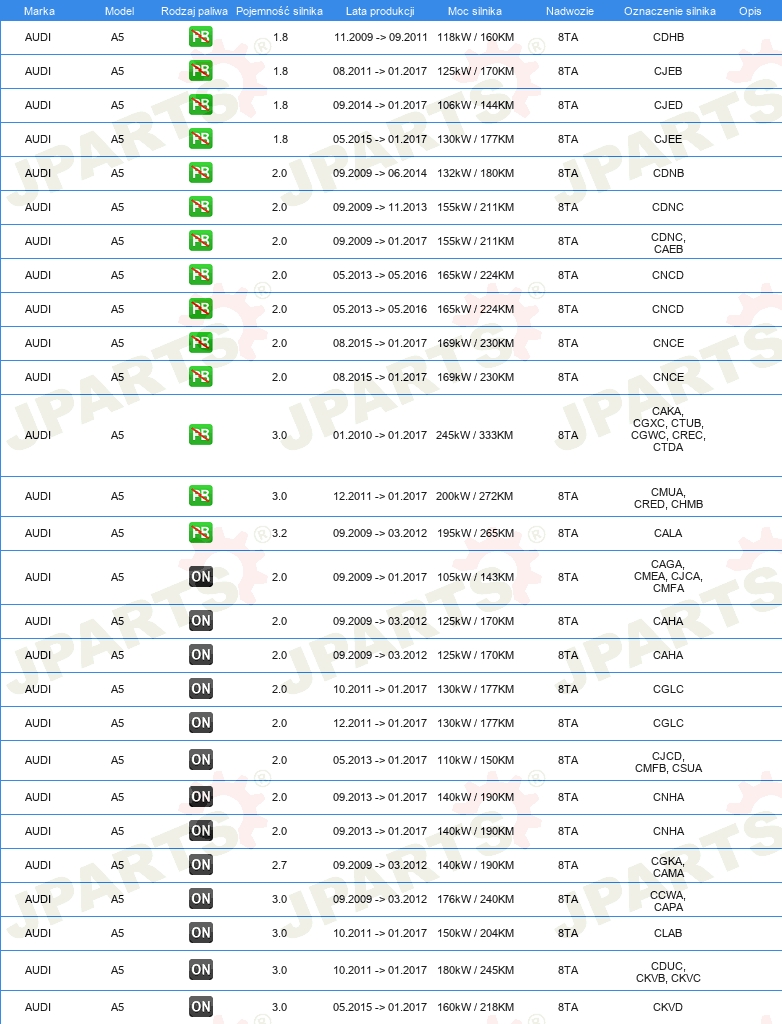Select the ON diesel icon in the 2.7 CGKA row

(x=201, y=865)
